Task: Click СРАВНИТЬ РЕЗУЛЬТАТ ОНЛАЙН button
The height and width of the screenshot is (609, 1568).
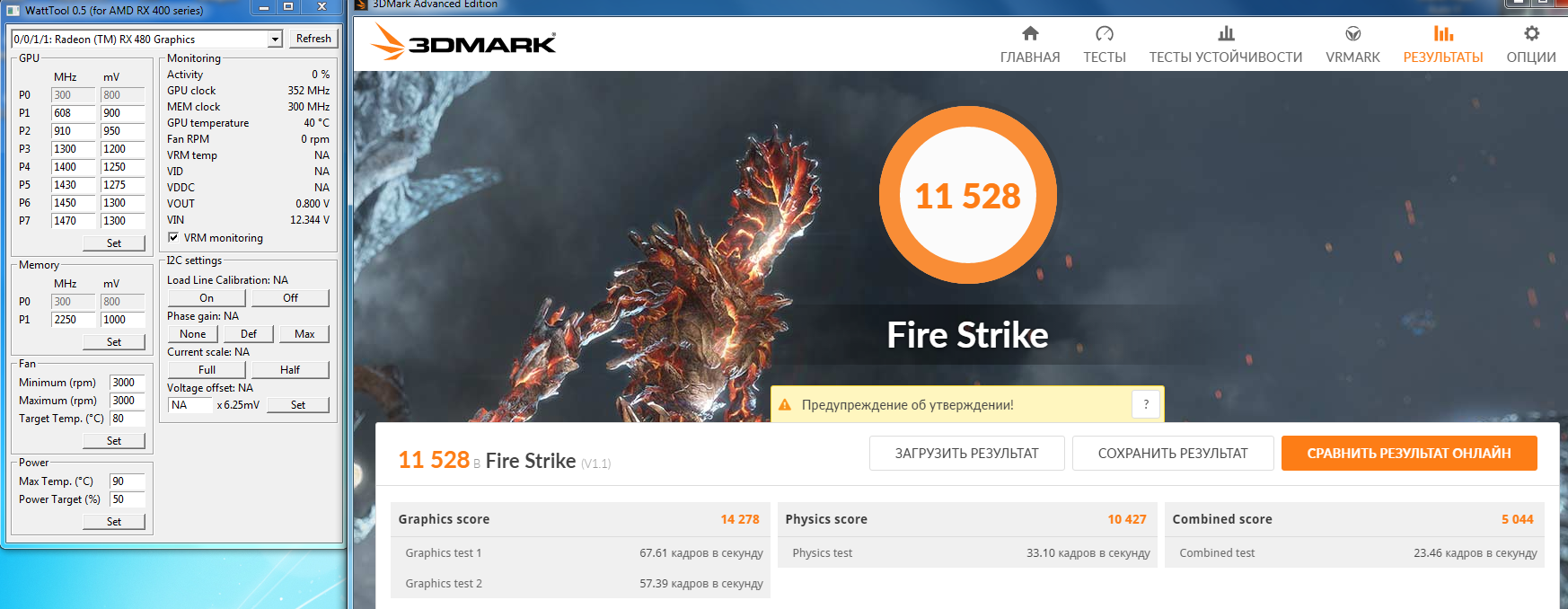Action: click(x=1409, y=454)
